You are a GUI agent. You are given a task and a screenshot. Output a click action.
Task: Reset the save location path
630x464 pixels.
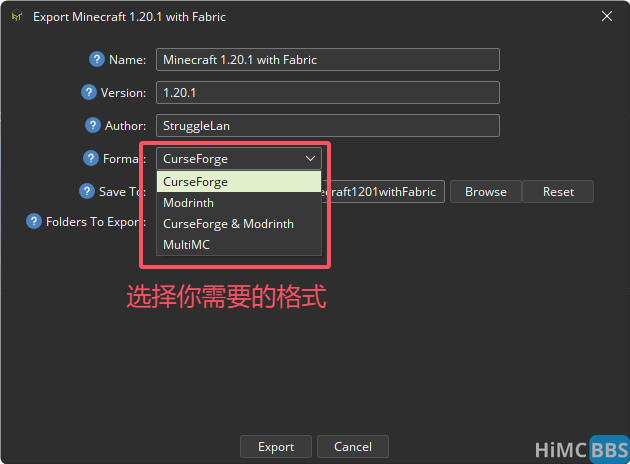pyautogui.click(x=558, y=192)
